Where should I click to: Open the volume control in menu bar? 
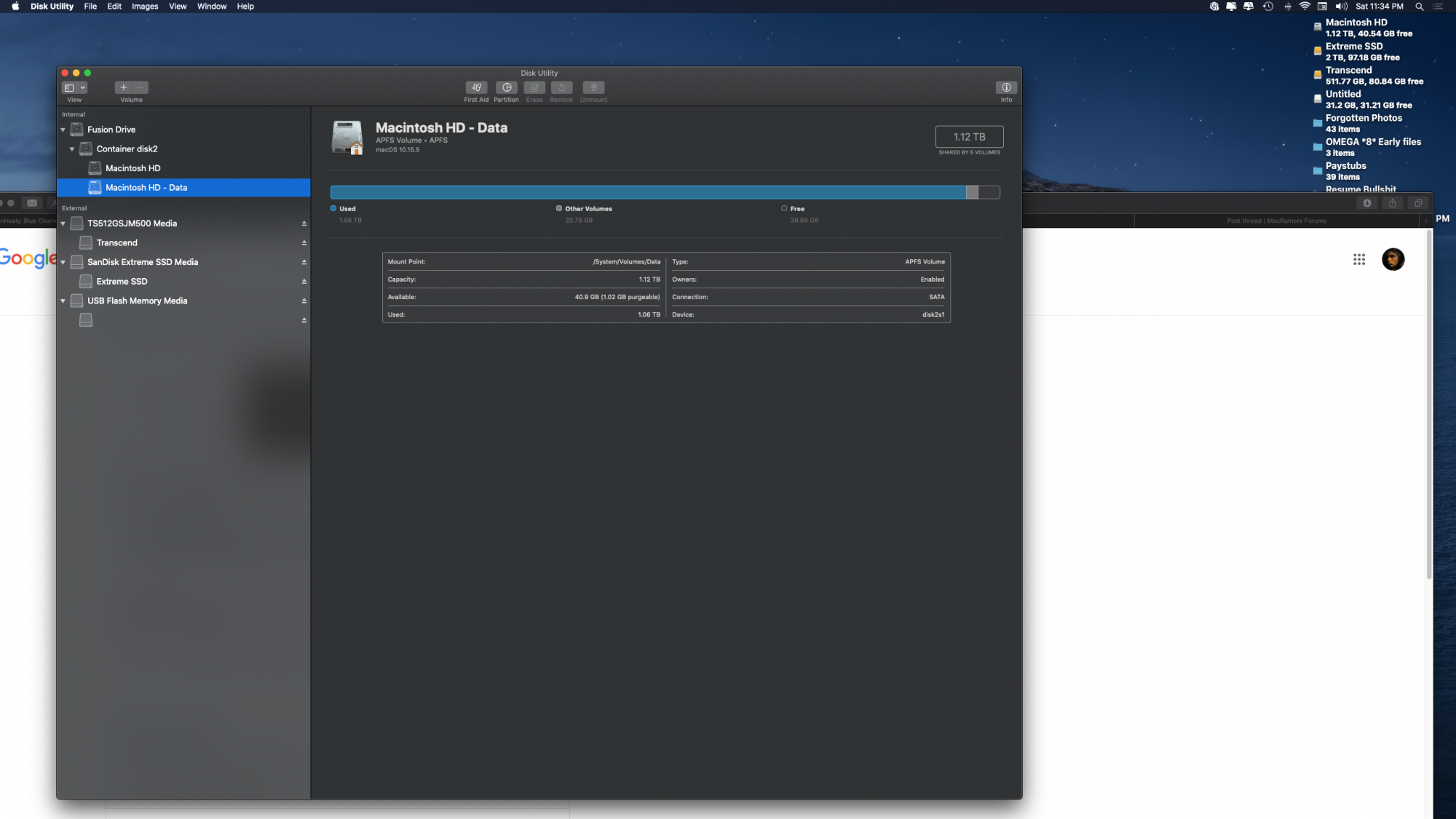click(1341, 7)
